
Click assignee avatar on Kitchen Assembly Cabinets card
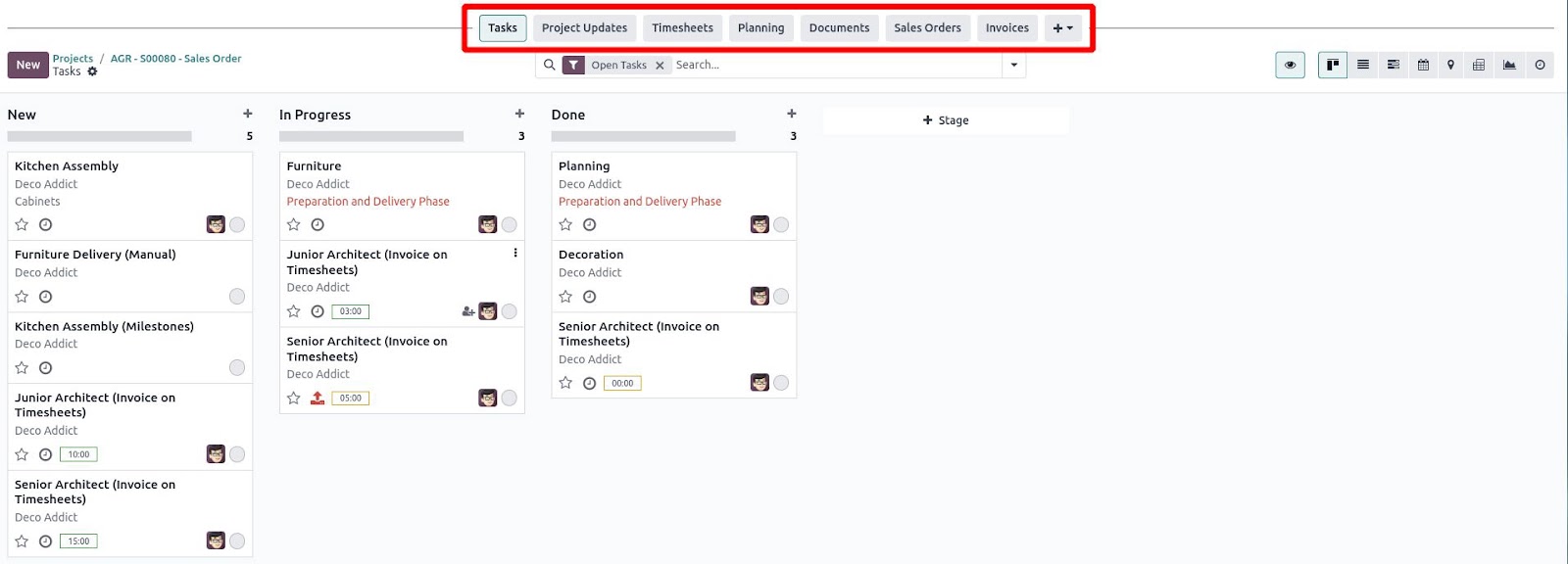click(216, 225)
